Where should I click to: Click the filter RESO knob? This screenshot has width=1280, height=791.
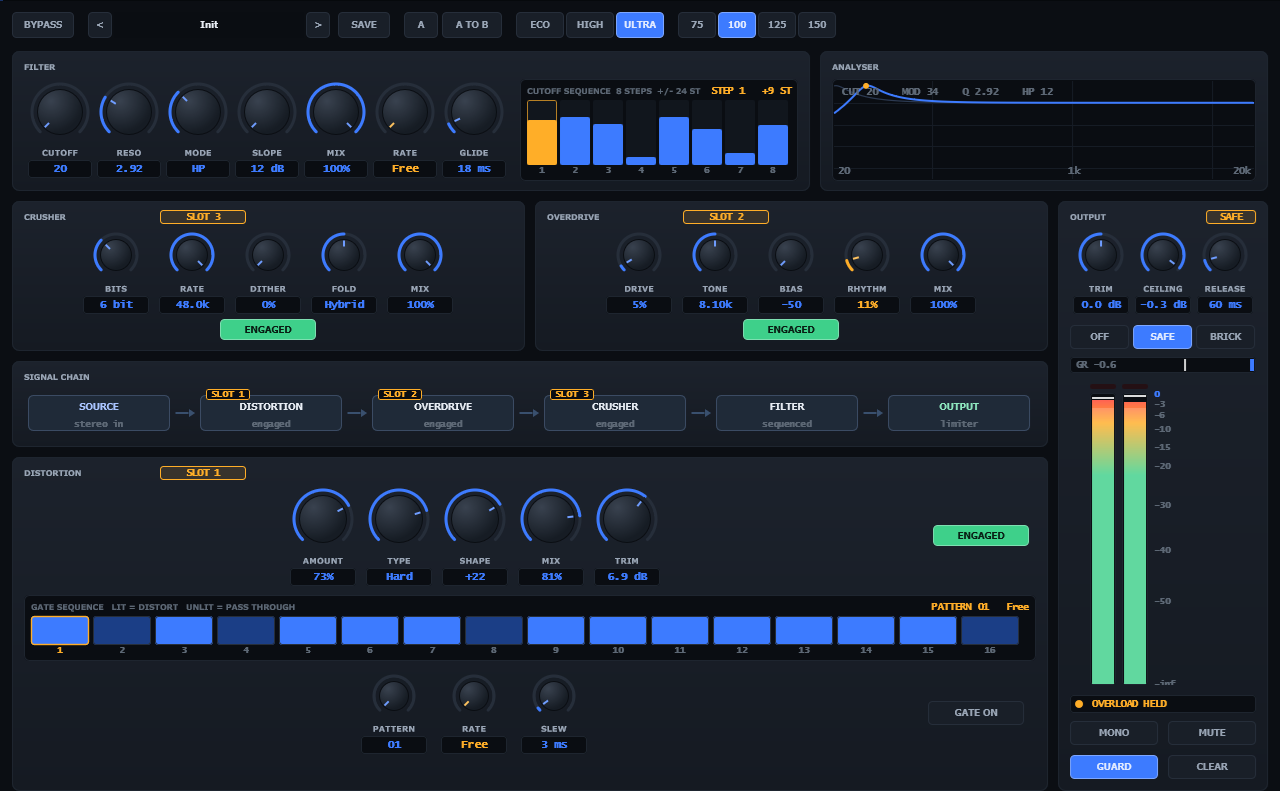tap(129, 112)
